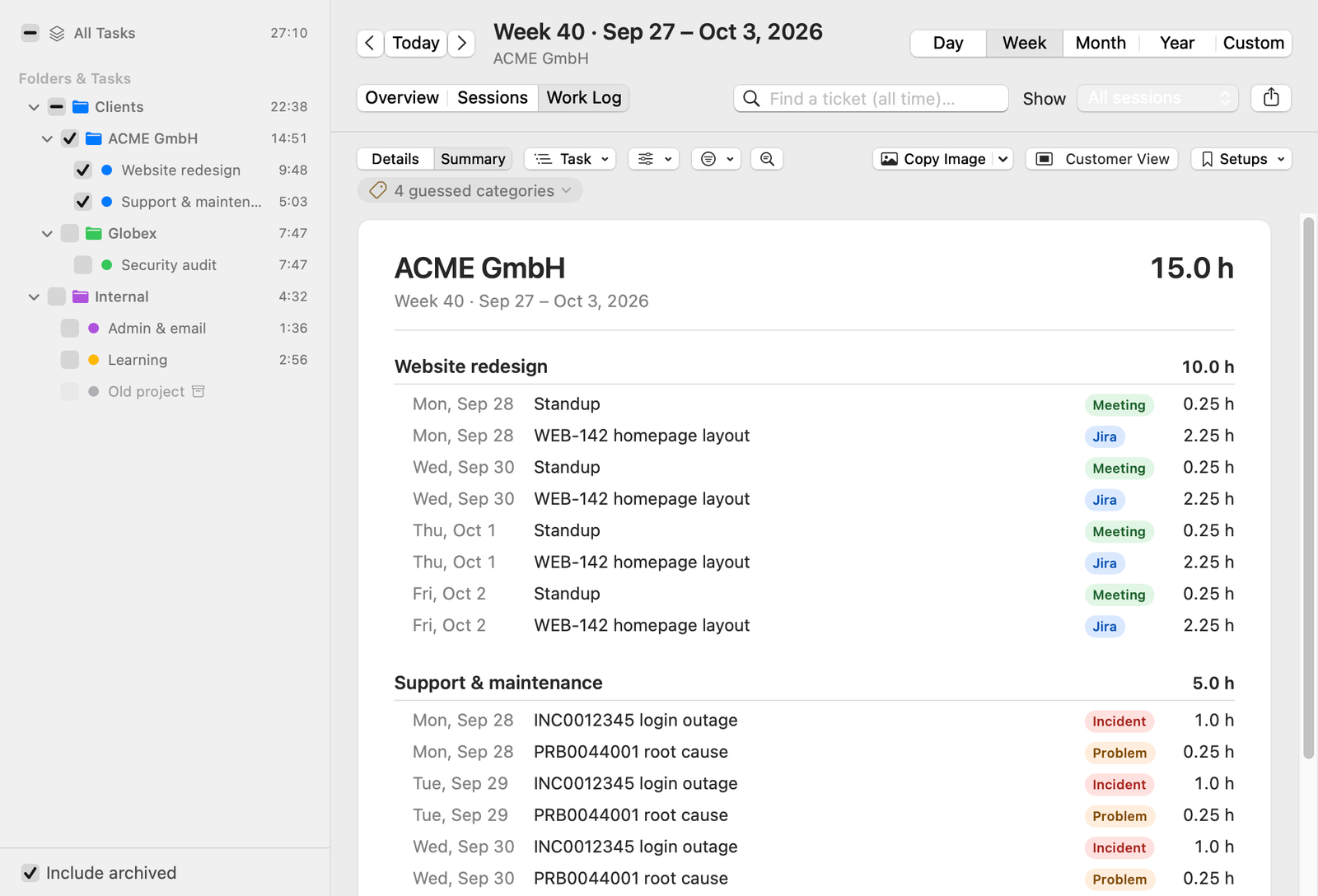Check the Admin & email checkbox

click(70, 329)
